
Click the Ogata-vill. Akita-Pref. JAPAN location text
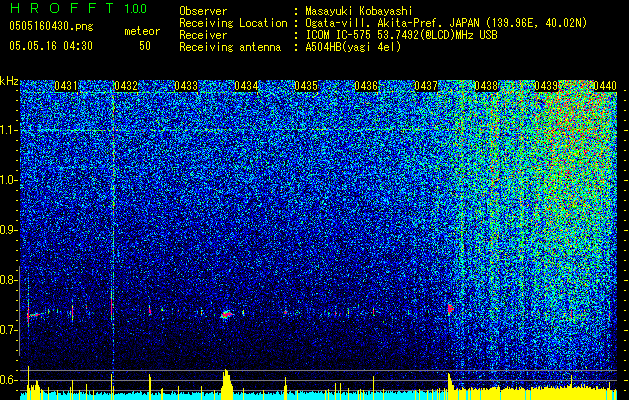coord(446,23)
